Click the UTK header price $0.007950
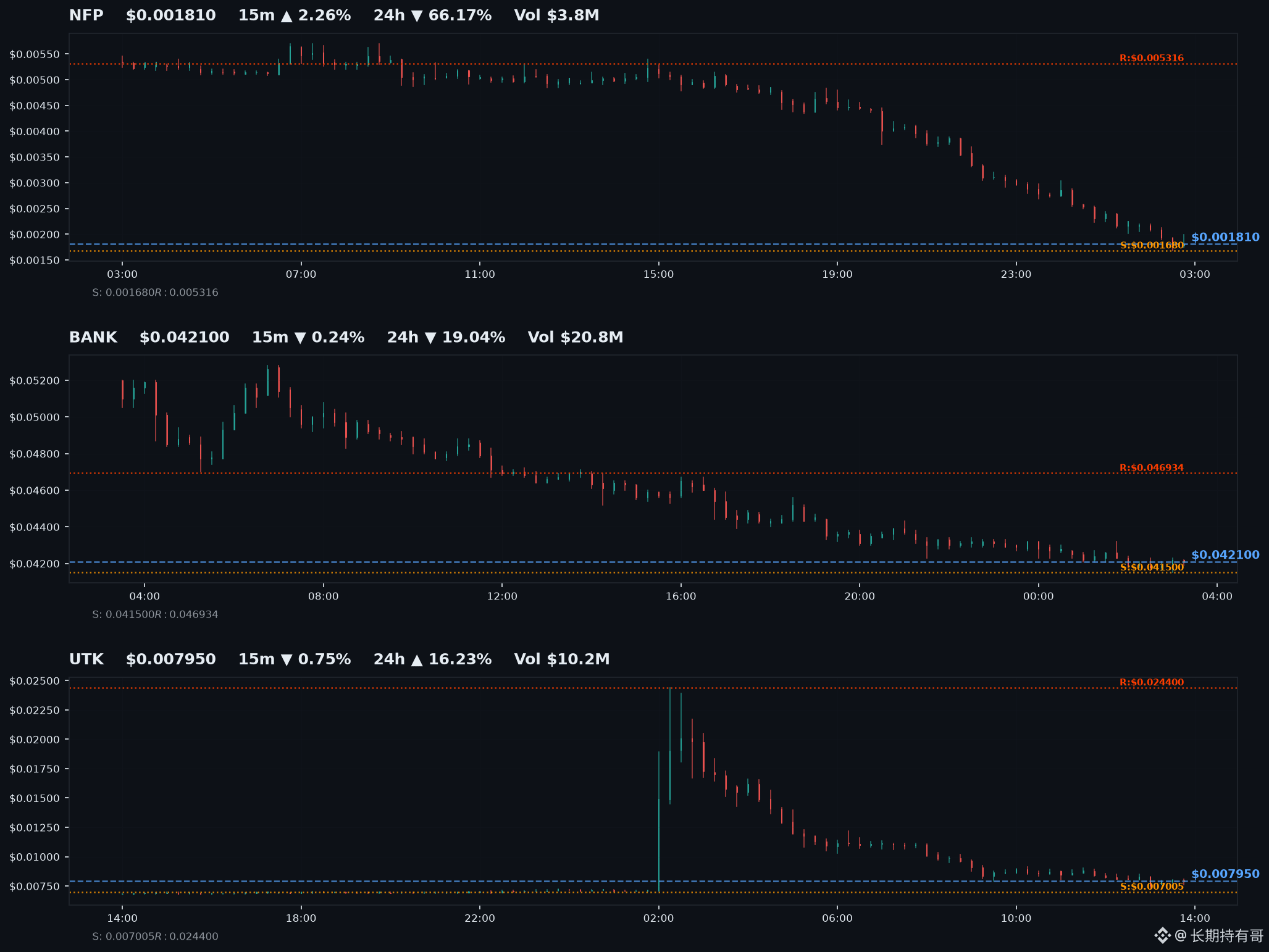The width and height of the screenshot is (1269, 952). pos(170,659)
